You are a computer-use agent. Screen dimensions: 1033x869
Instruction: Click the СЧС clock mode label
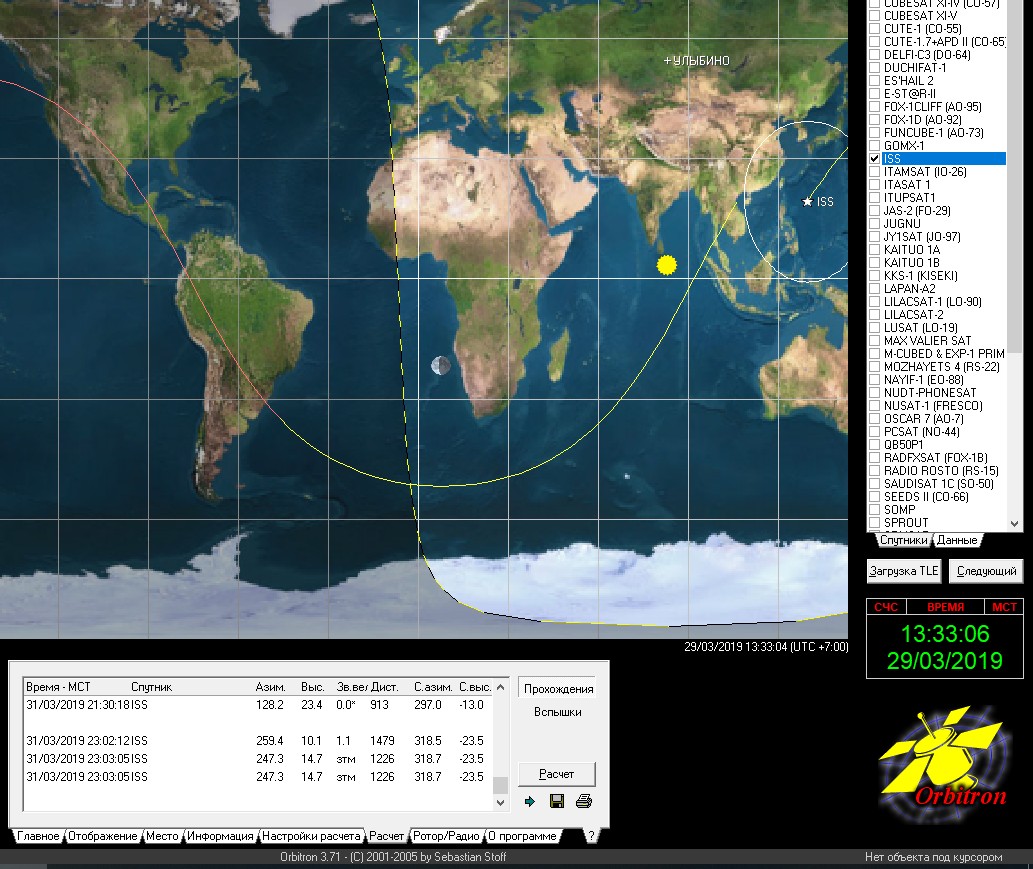886,607
